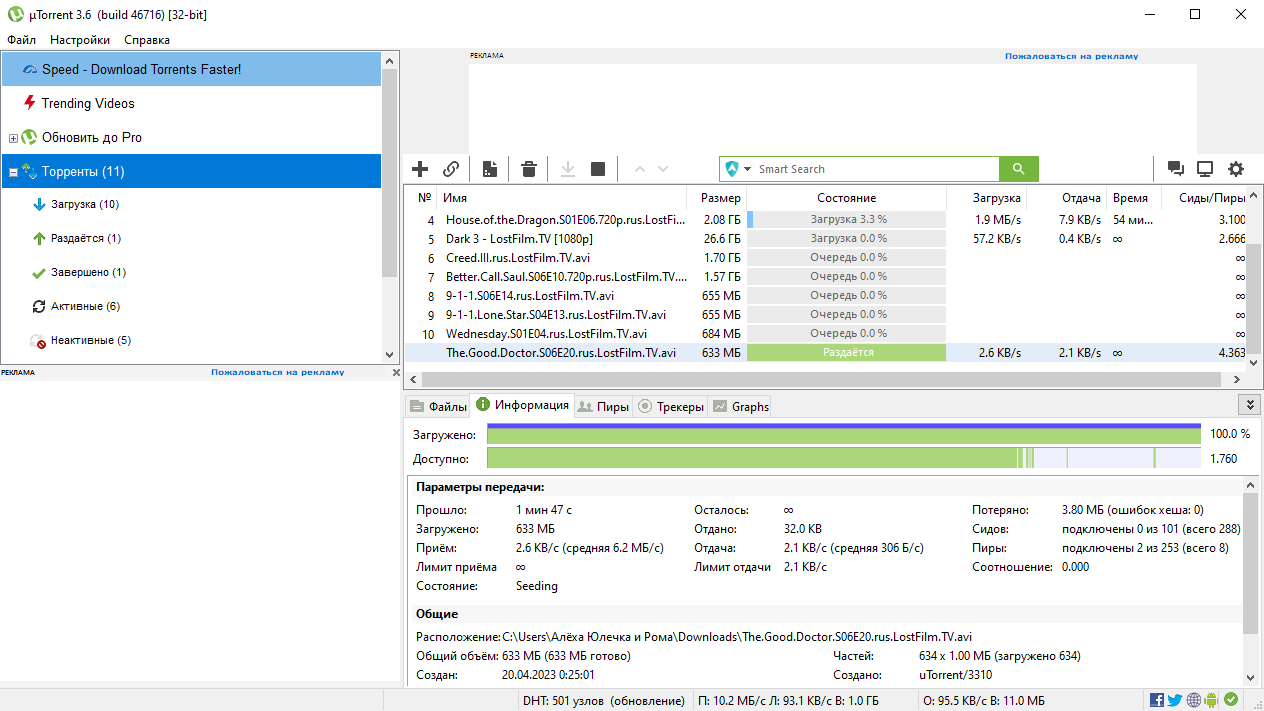
Task: Move torrent up in queue
Action: (640, 169)
